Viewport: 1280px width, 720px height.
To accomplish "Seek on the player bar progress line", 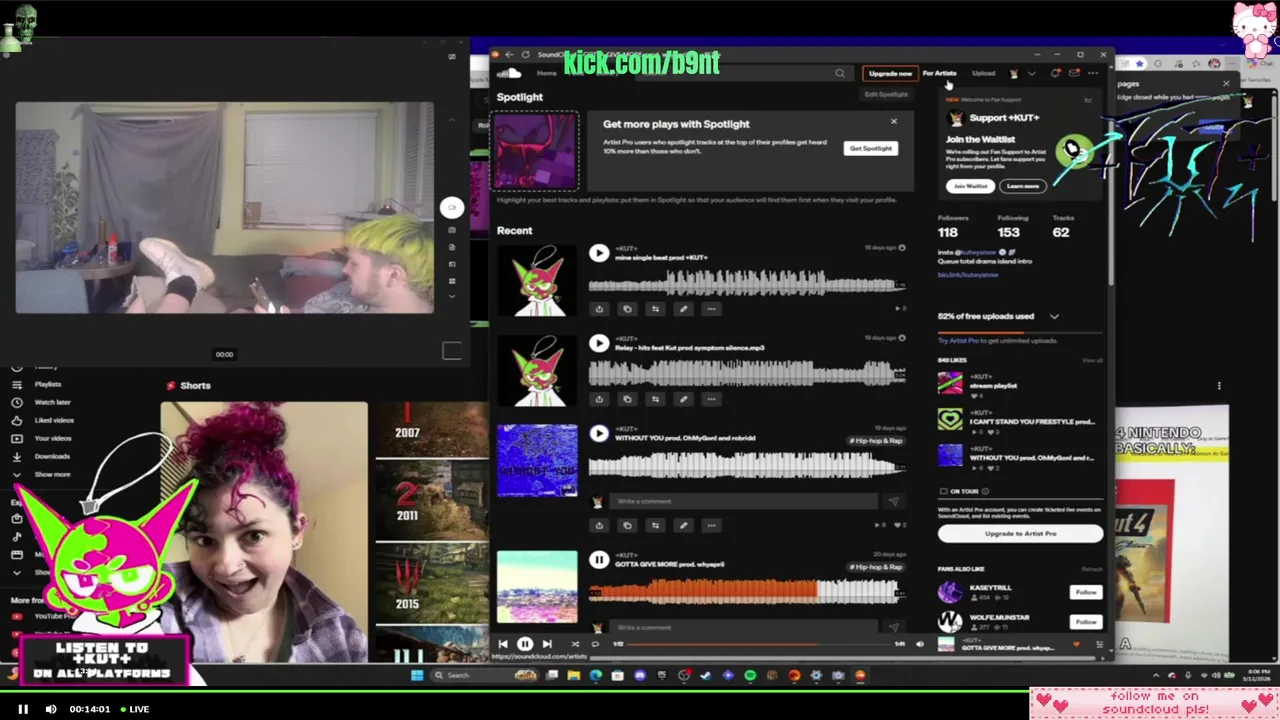I will 758,644.
